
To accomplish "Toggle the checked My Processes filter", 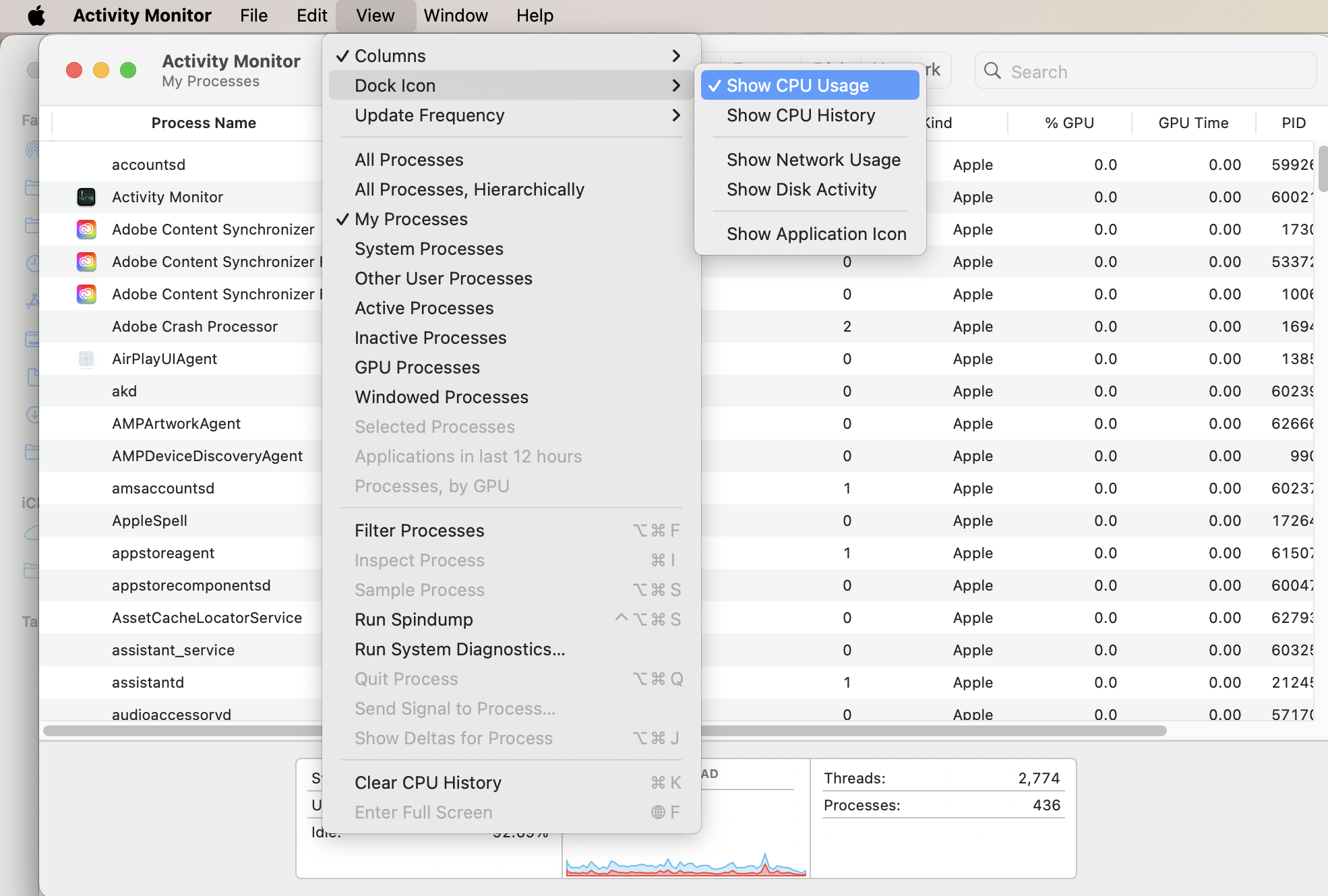I will click(x=410, y=218).
